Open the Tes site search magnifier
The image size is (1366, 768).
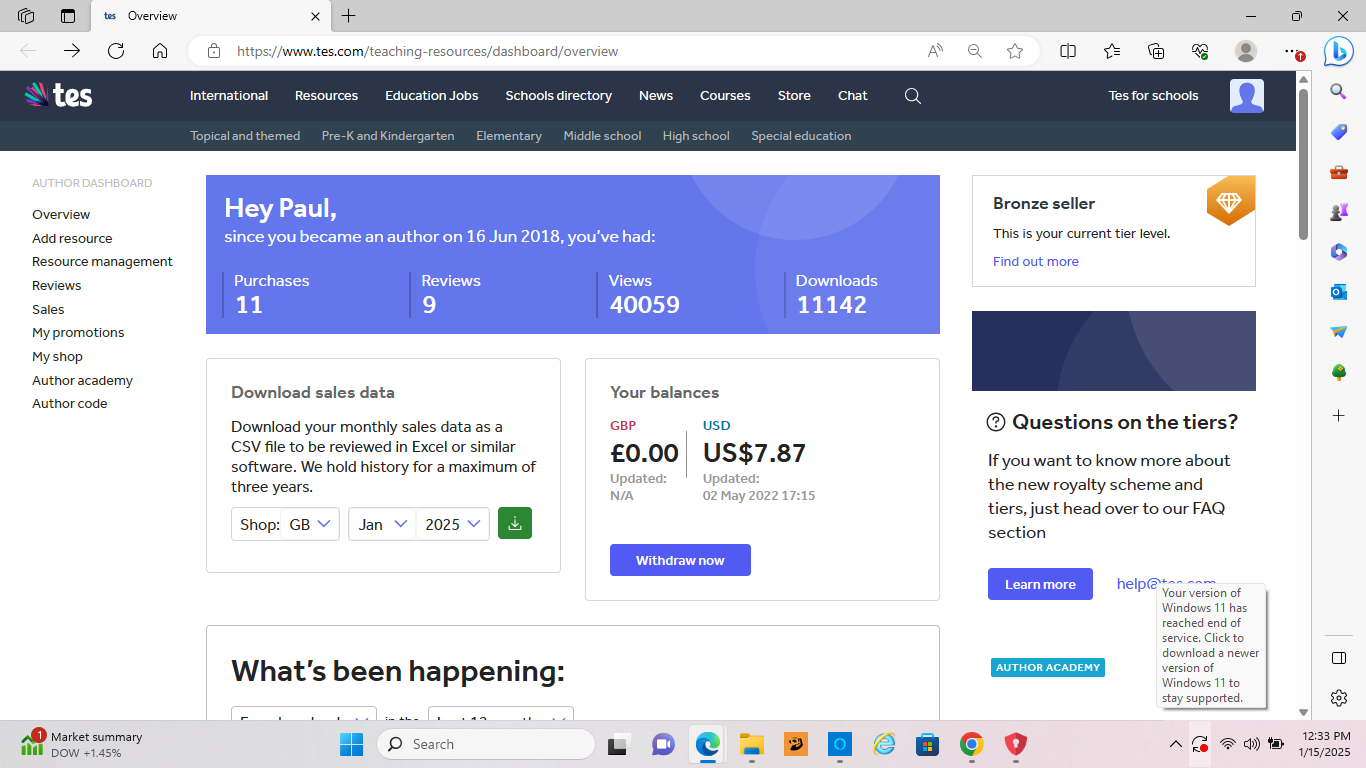(x=912, y=96)
